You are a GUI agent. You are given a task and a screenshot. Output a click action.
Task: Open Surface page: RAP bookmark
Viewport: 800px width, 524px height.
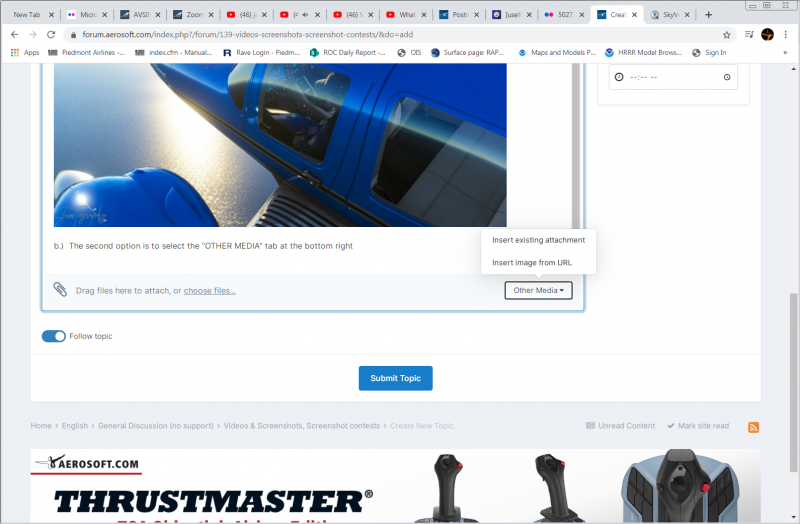[x=468, y=53]
